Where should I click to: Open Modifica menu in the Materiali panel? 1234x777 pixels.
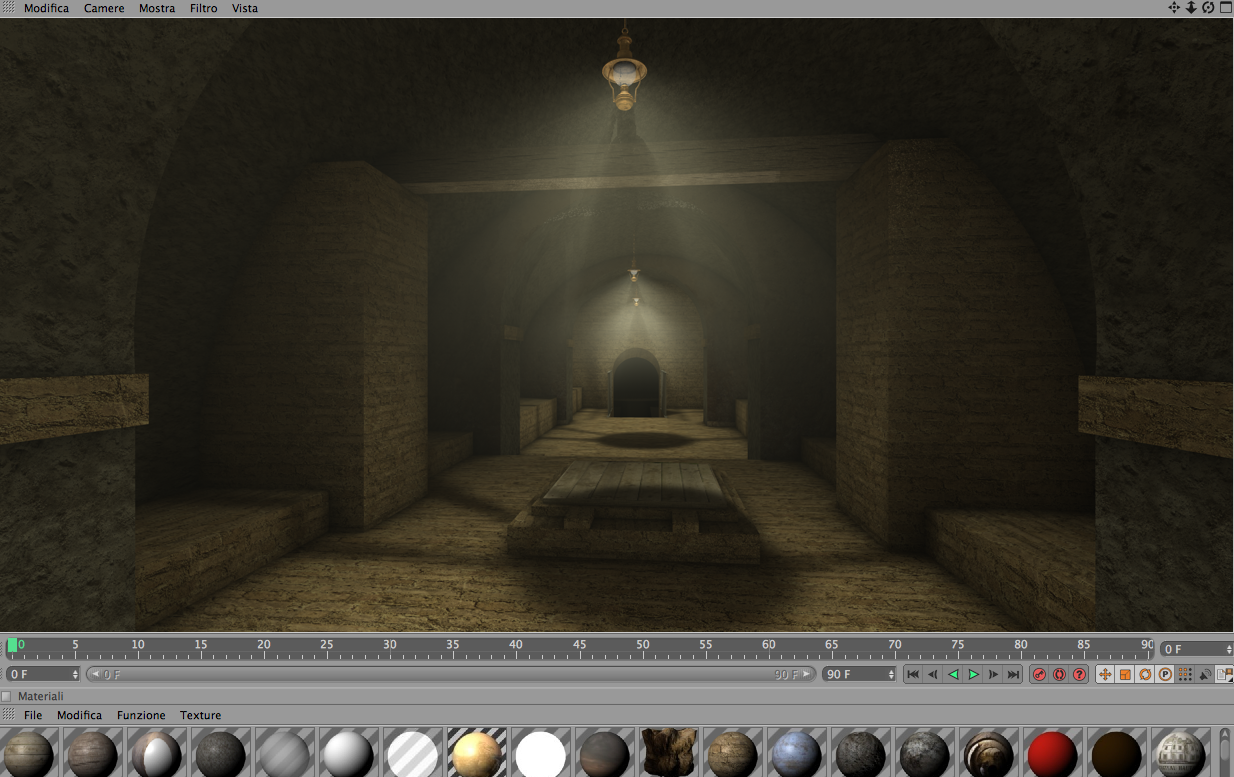point(79,715)
